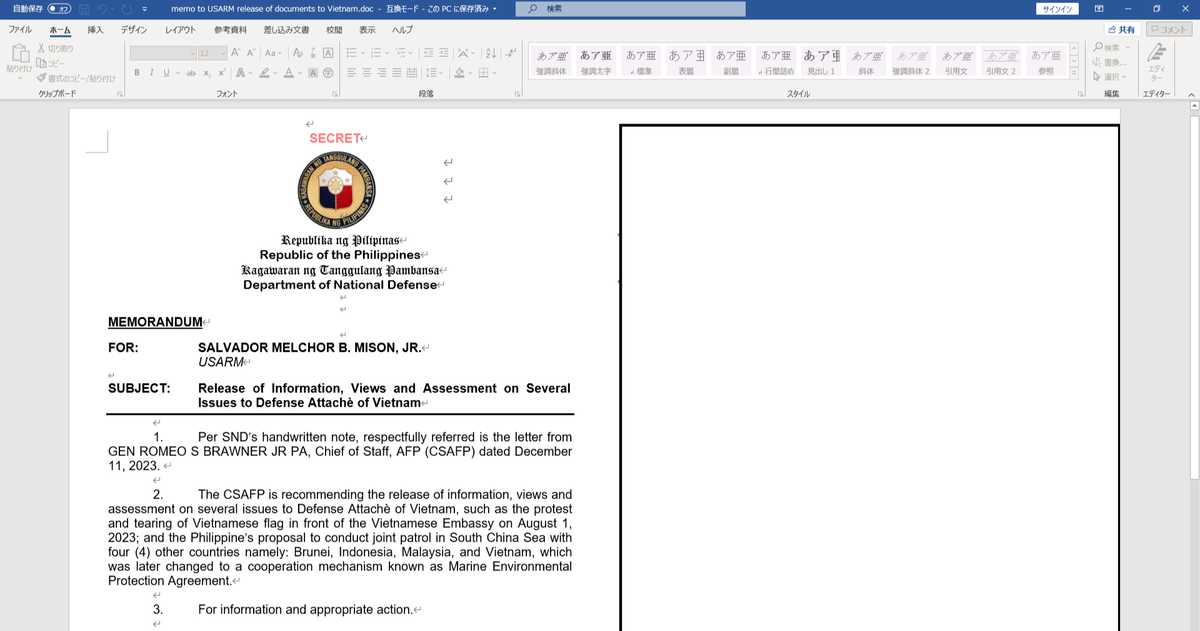
Task: Toggle italic formatting
Action: click(151, 73)
